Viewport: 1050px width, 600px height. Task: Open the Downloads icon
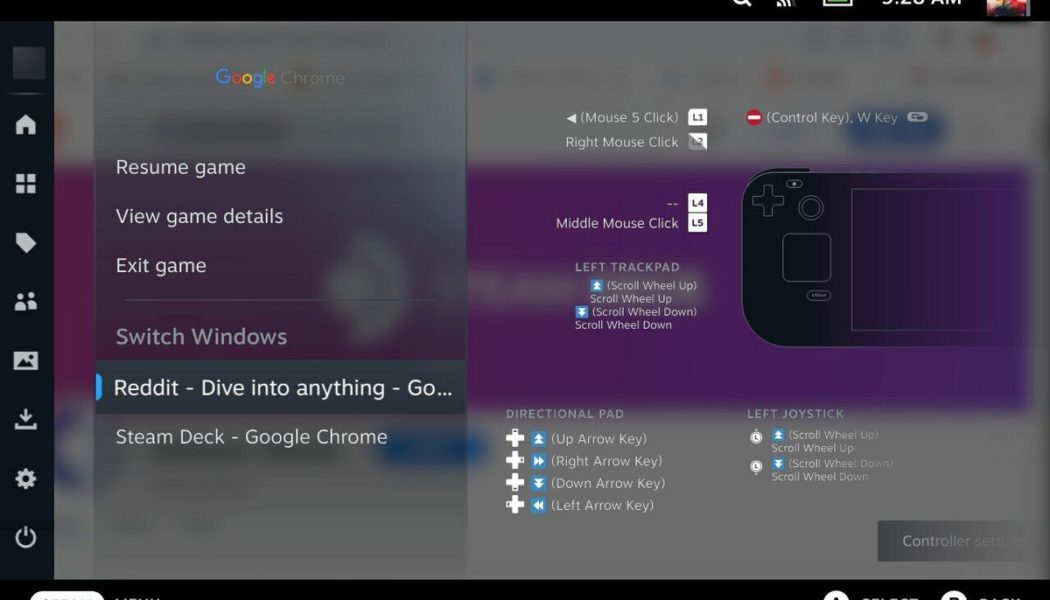pos(26,420)
